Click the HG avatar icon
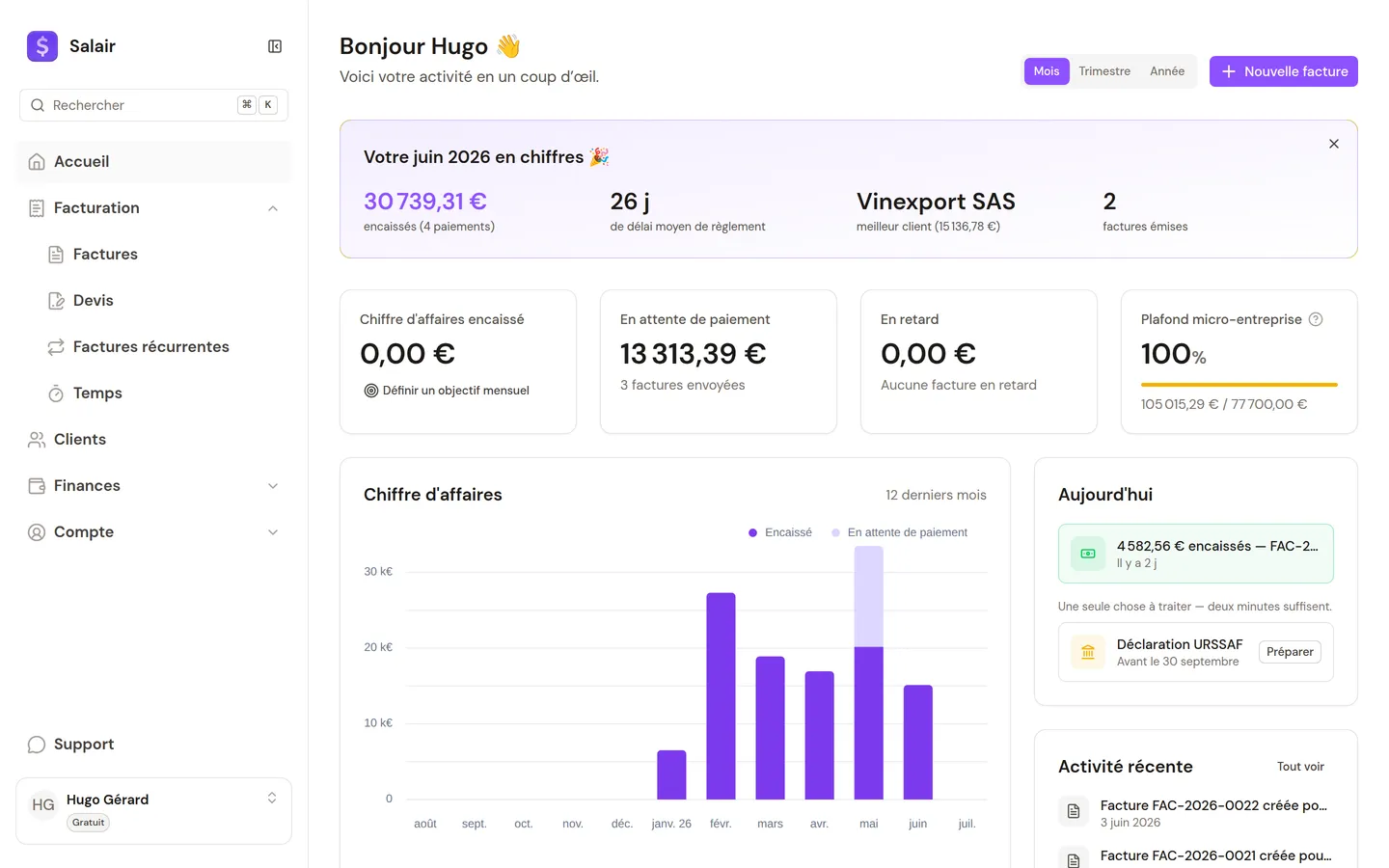 [x=43, y=804]
